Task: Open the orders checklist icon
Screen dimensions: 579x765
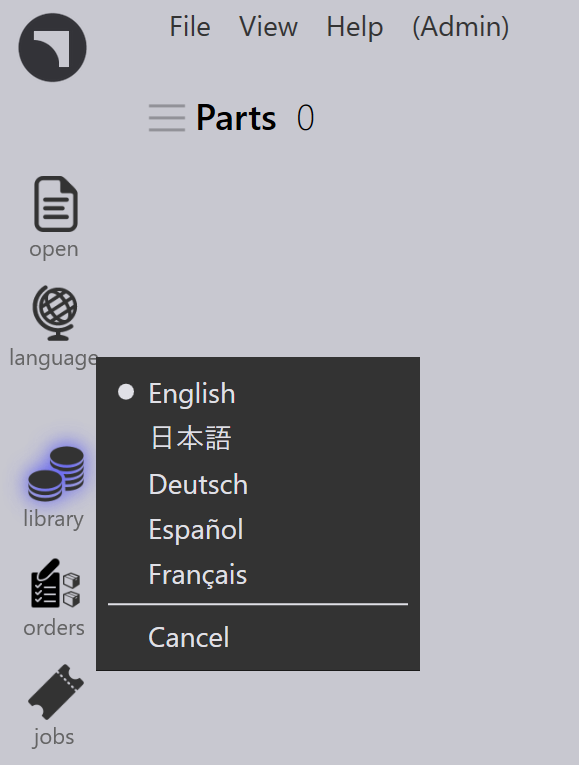Action: point(56,584)
